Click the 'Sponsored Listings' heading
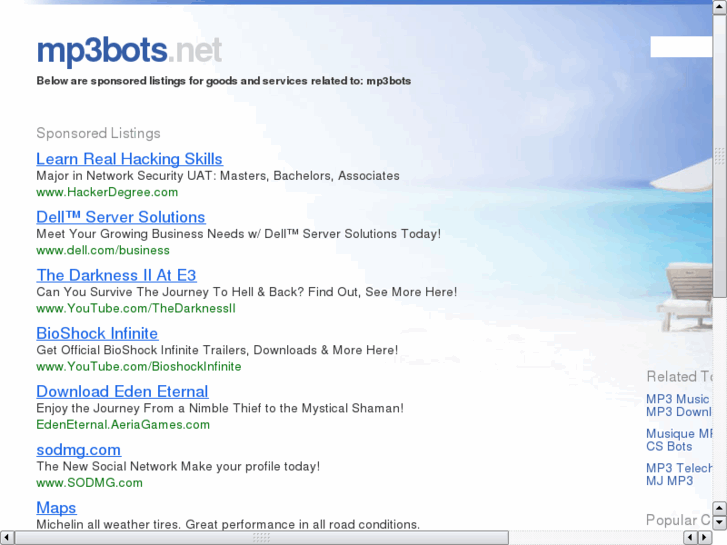This screenshot has height=545, width=727. click(x=98, y=134)
